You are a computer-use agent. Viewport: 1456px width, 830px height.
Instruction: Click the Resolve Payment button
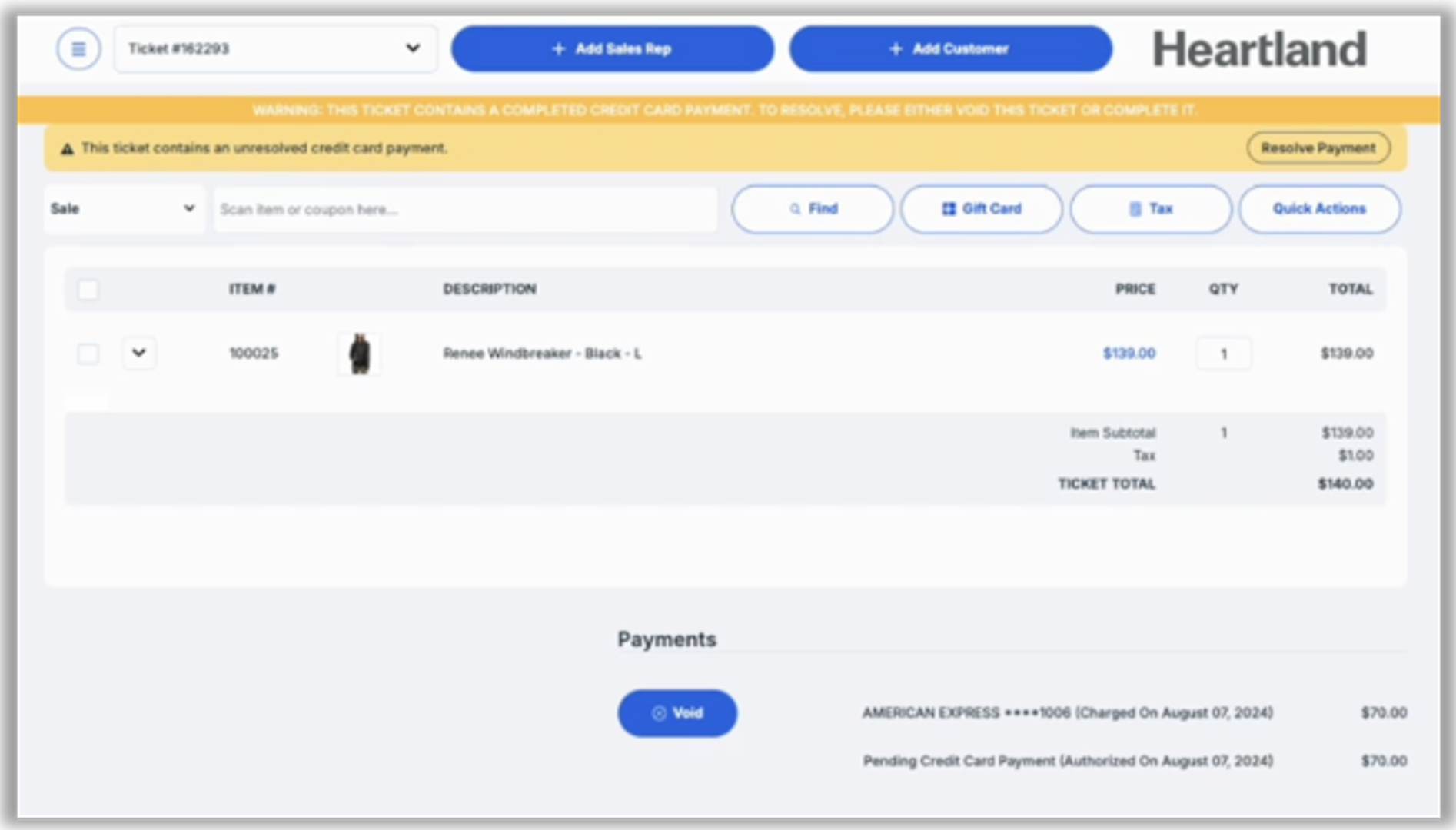pos(1318,148)
